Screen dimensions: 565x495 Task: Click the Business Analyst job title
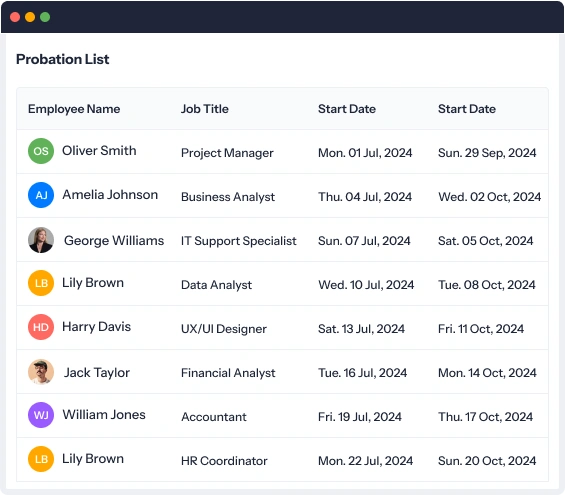tap(228, 197)
